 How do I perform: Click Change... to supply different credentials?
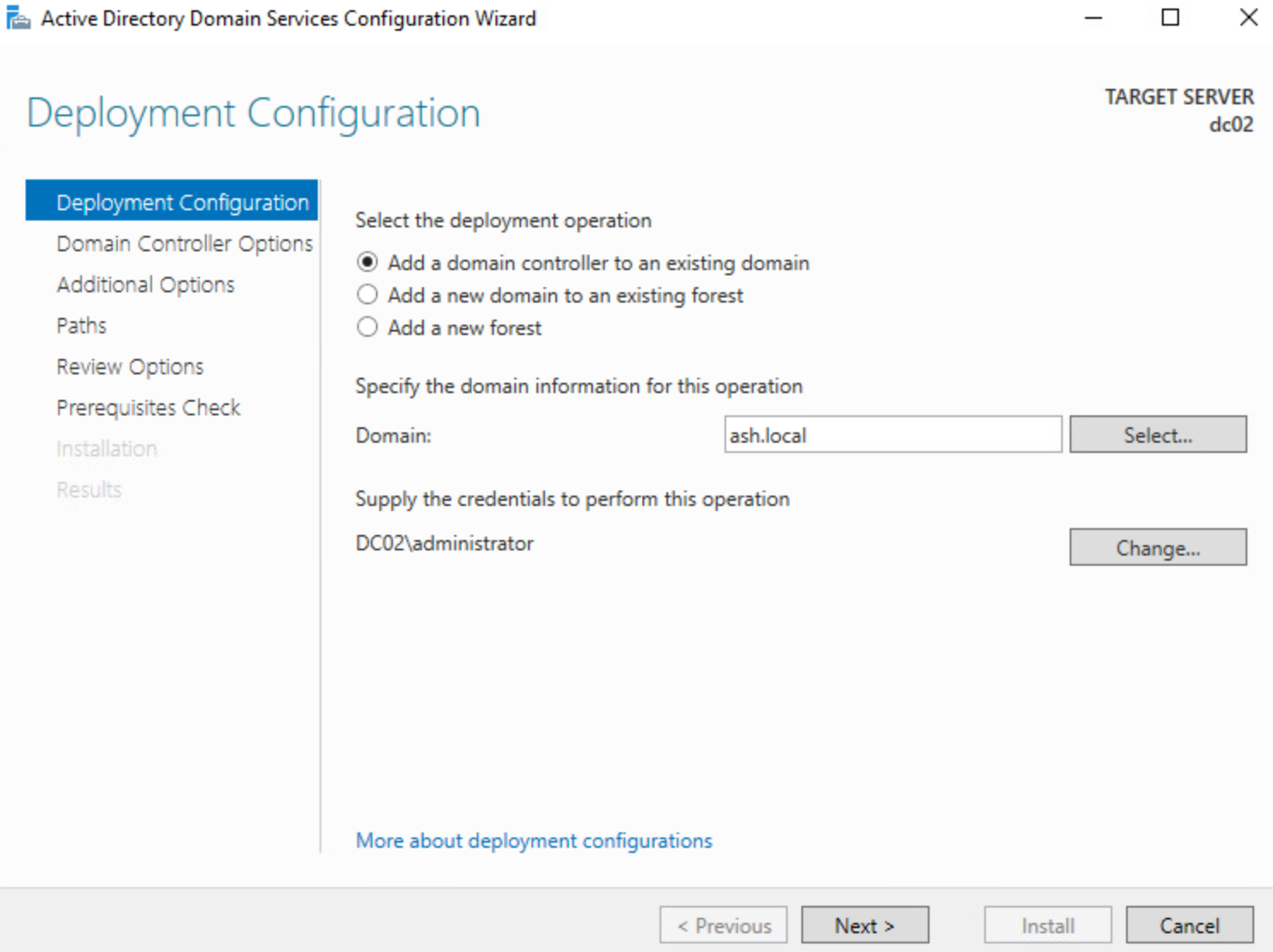(x=1158, y=548)
